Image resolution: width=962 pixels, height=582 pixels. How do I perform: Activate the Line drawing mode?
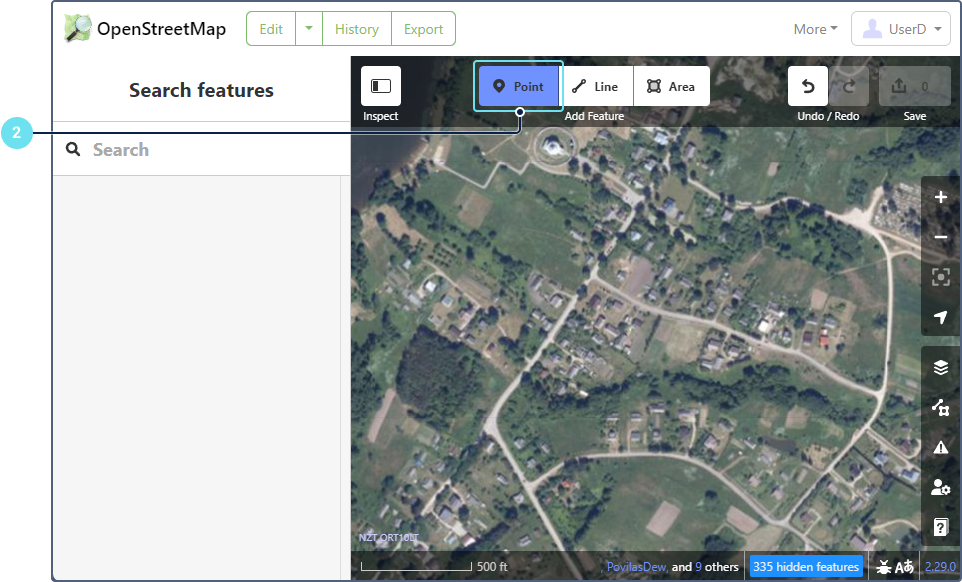coord(596,86)
